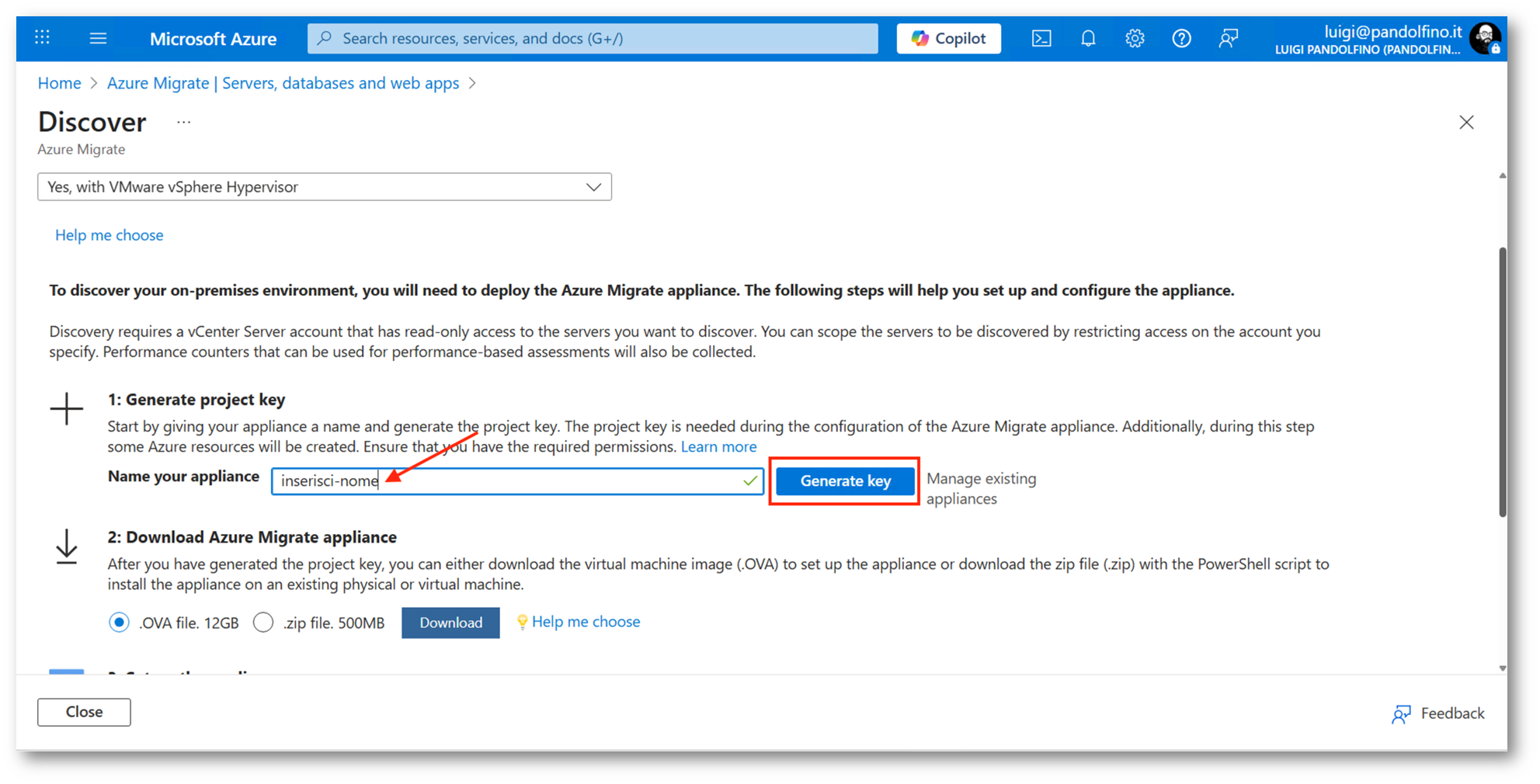This screenshot has width=1540, height=784.
Task: Open the ellipsis menu next to Discover
Action: (183, 123)
